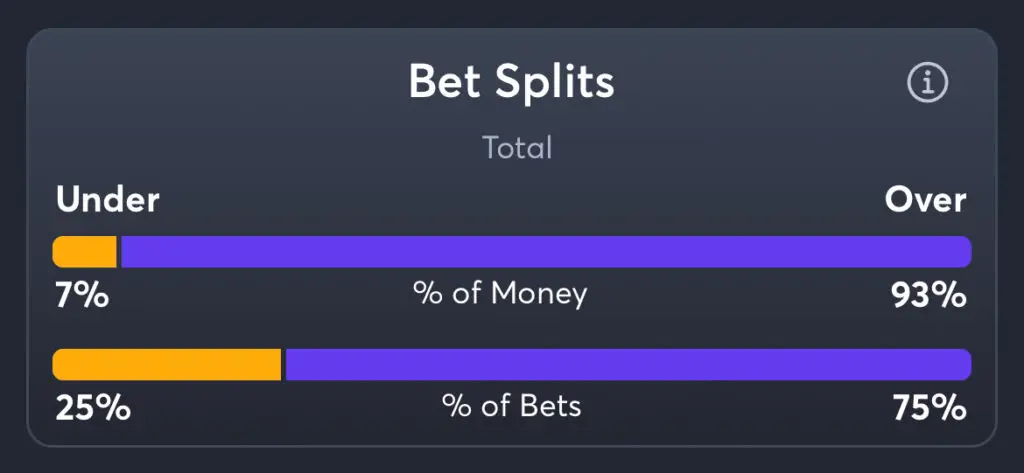
Task: Click the orange-purple divider on money bar
Action: point(119,252)
